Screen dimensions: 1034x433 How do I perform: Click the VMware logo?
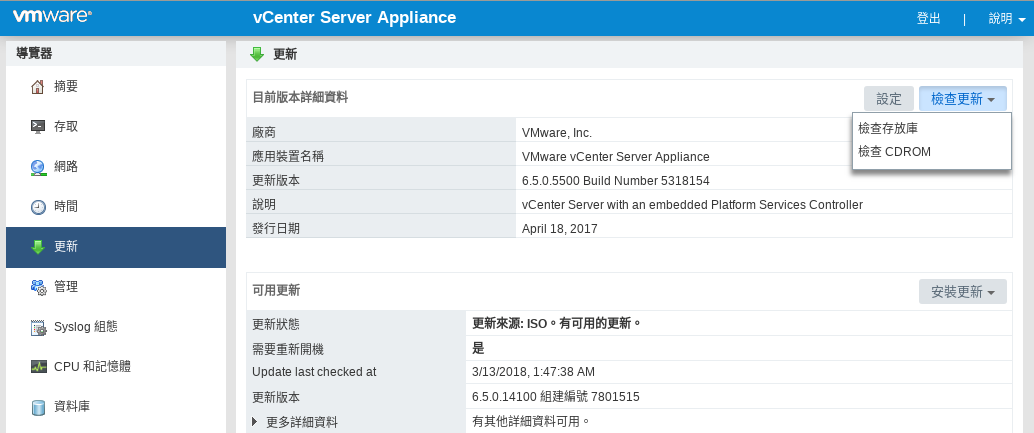tap(52, 16)
